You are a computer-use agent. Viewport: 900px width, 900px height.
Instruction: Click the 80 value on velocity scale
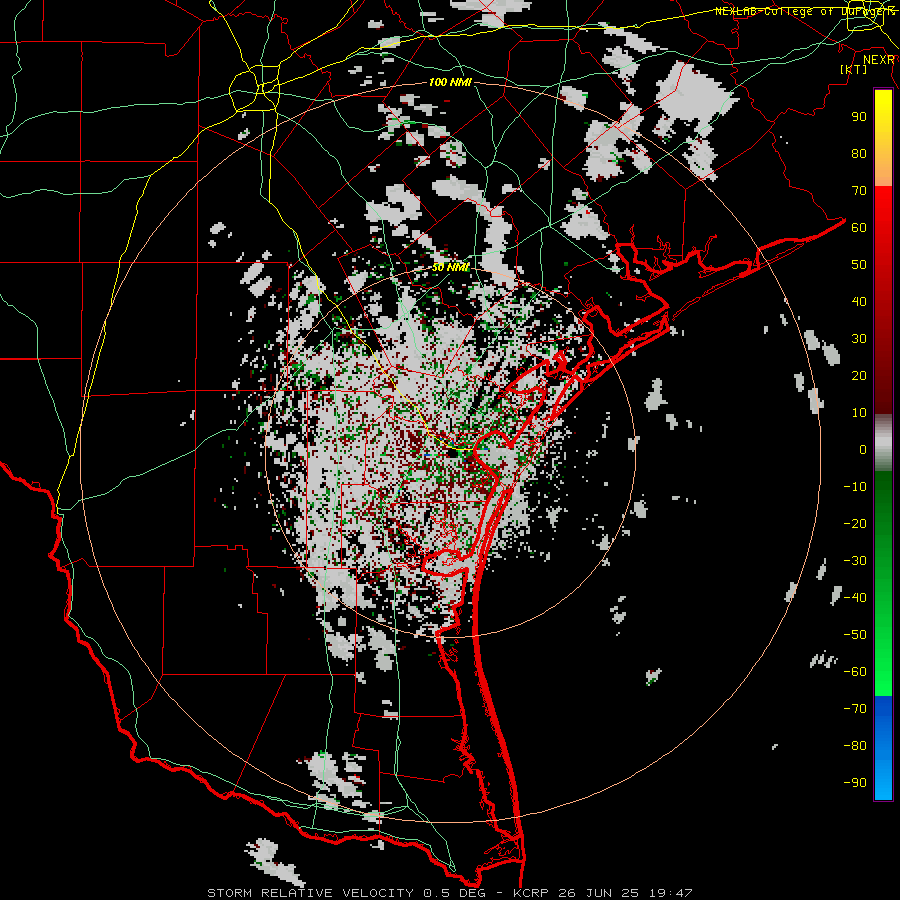pyautogui.click(x=859, y=154)
